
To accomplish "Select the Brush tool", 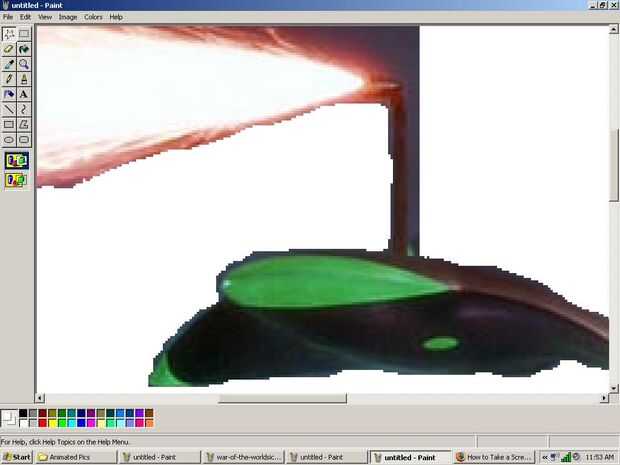I will 24,79.
